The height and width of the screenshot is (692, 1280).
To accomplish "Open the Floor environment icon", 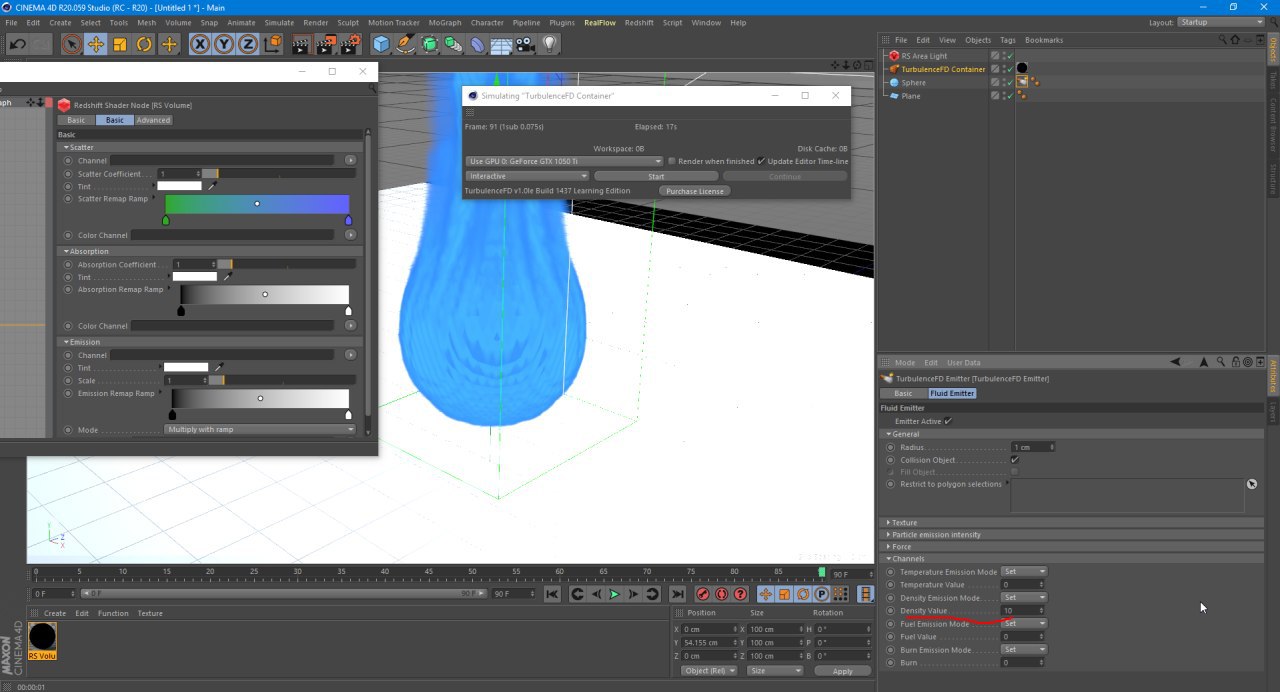I will point(501,44).
